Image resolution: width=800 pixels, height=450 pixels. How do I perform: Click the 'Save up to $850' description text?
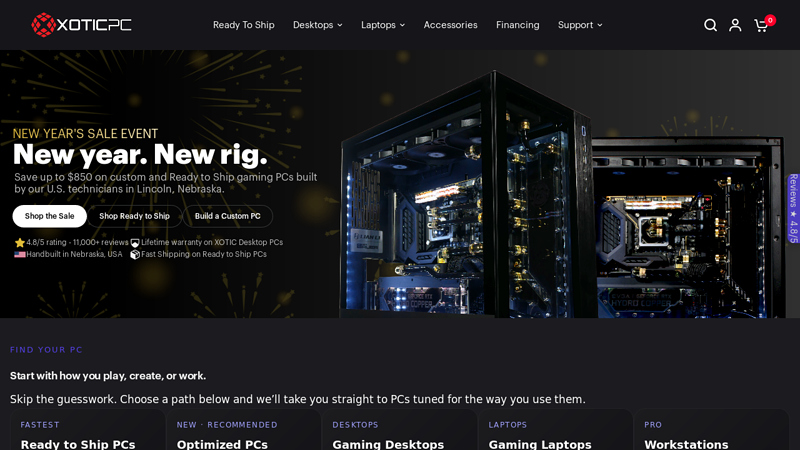[166, 183]
